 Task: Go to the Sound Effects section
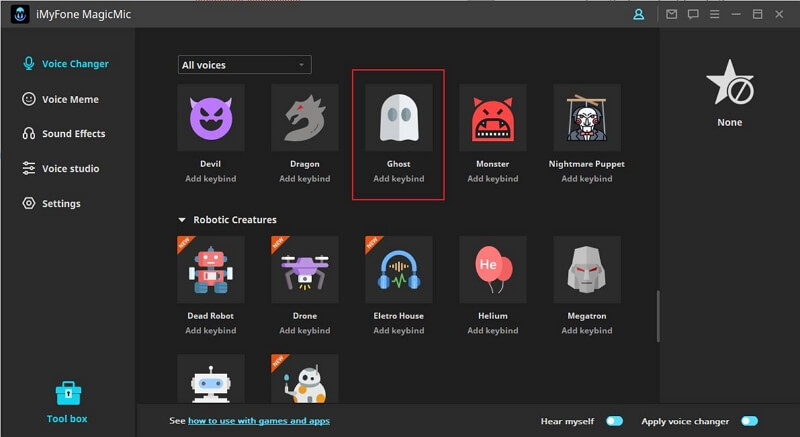click(x=73, y=134)
